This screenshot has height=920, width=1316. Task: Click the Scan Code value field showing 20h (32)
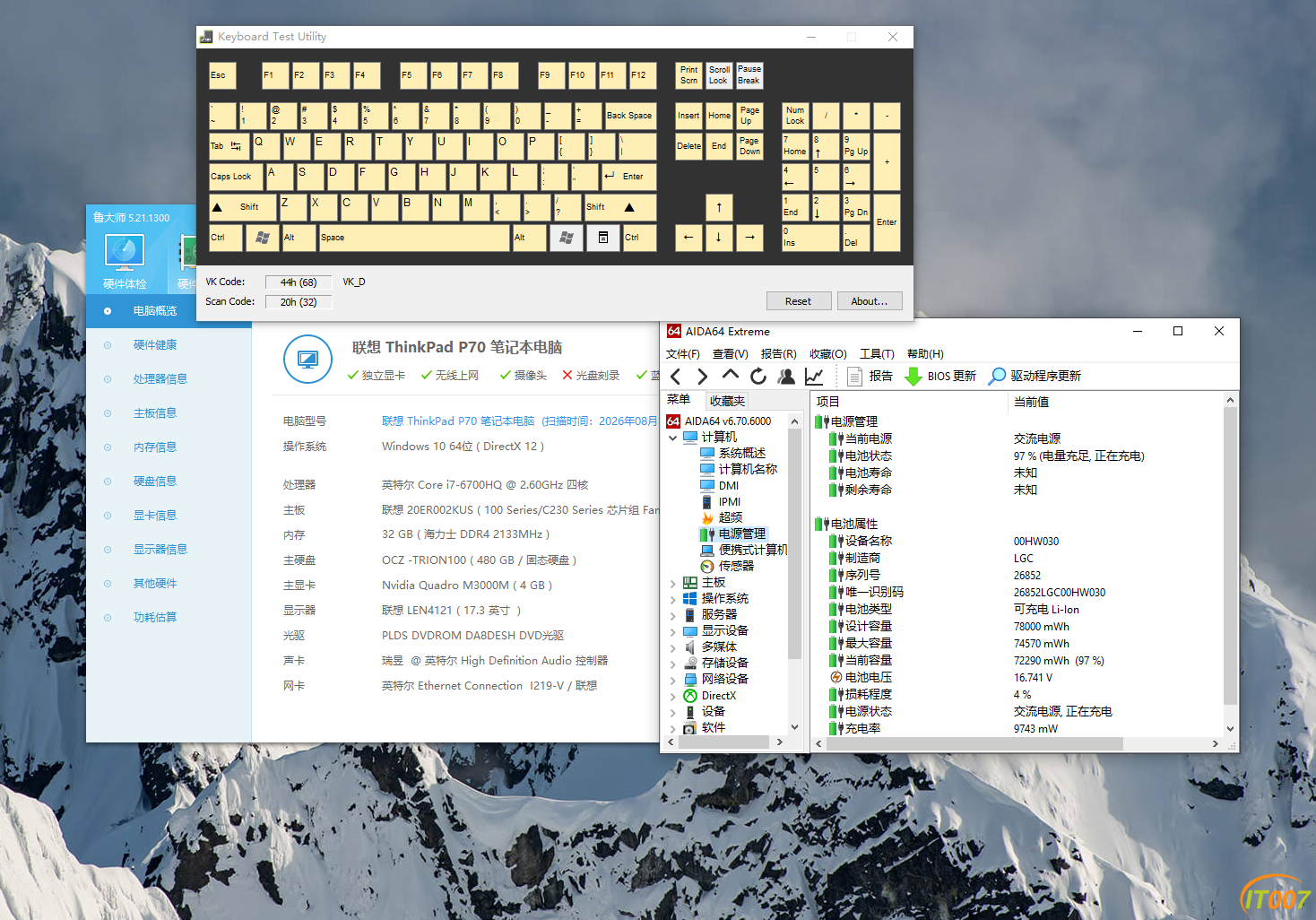pos(299,302)
